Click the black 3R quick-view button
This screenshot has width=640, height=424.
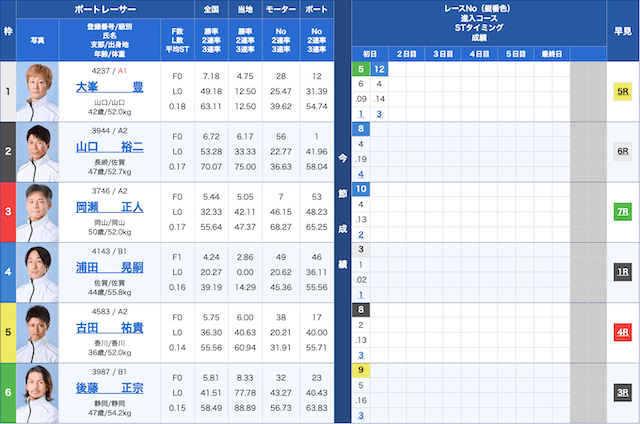[622, 392]
